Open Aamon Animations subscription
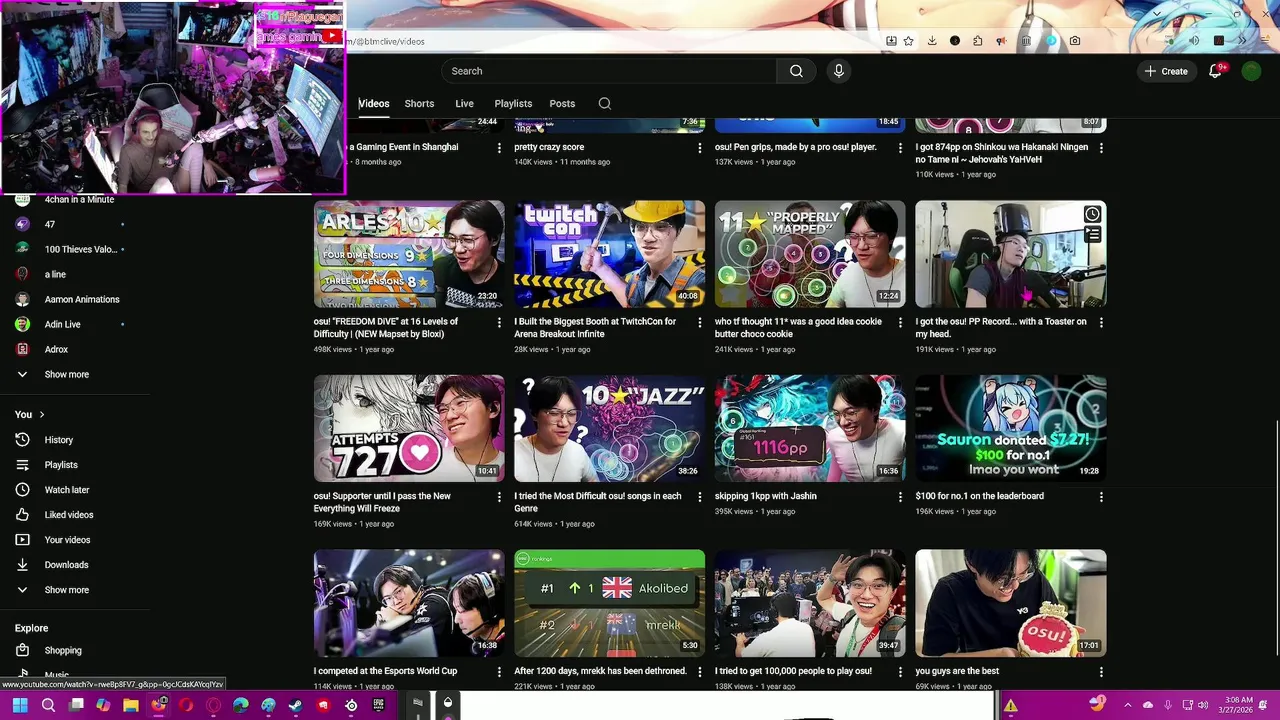This screenshot has height=720, width=1280. click(81, 299)
